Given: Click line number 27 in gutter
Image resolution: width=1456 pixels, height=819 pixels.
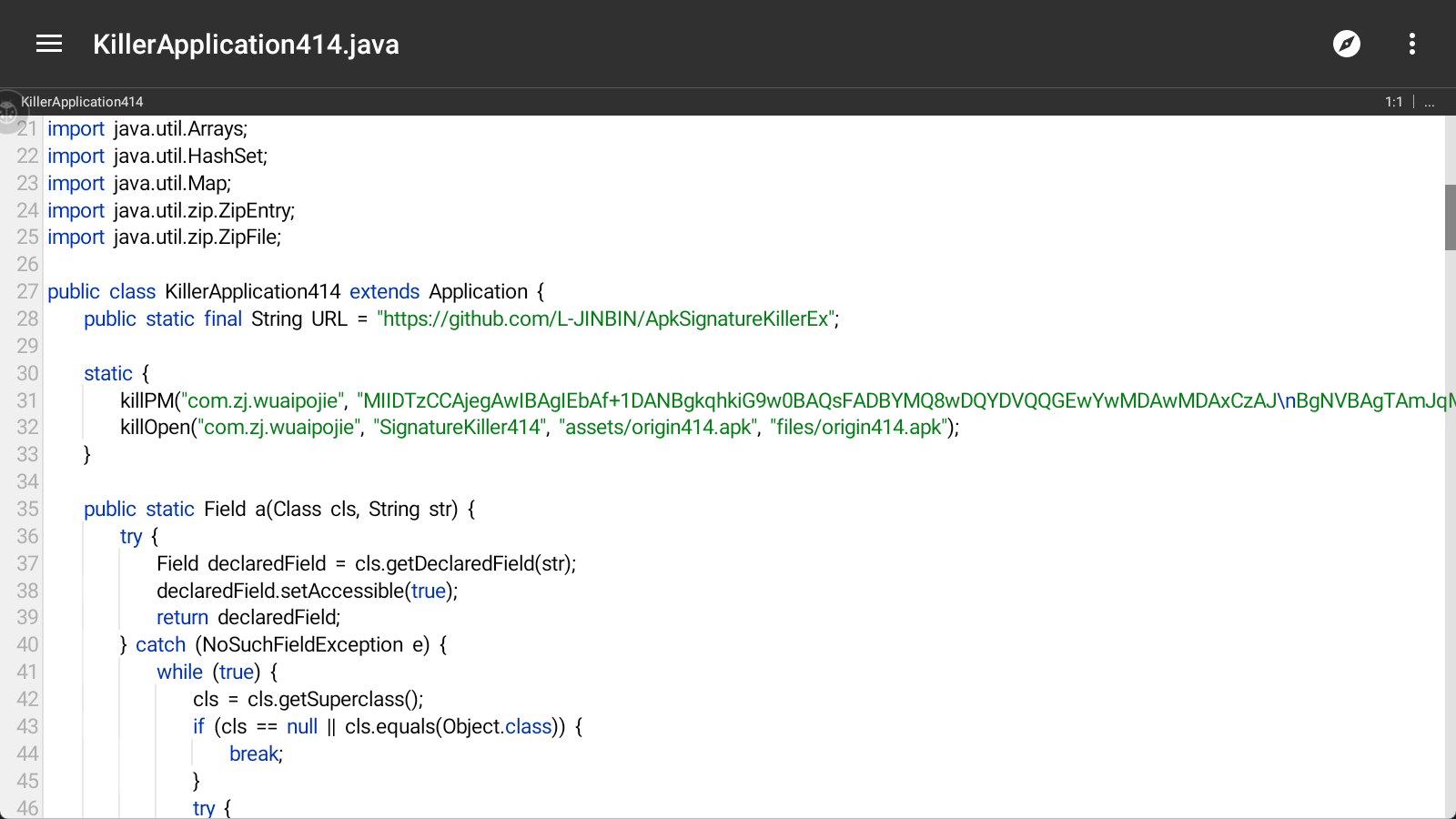Looking at the screenshot, I should (x=27, y=292).
